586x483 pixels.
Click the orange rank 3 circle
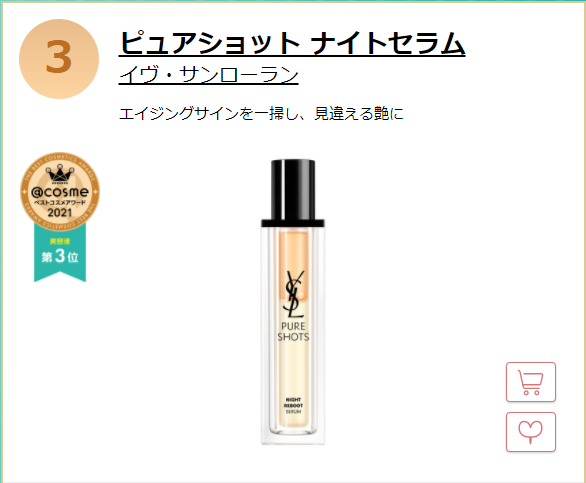point(59,59)
